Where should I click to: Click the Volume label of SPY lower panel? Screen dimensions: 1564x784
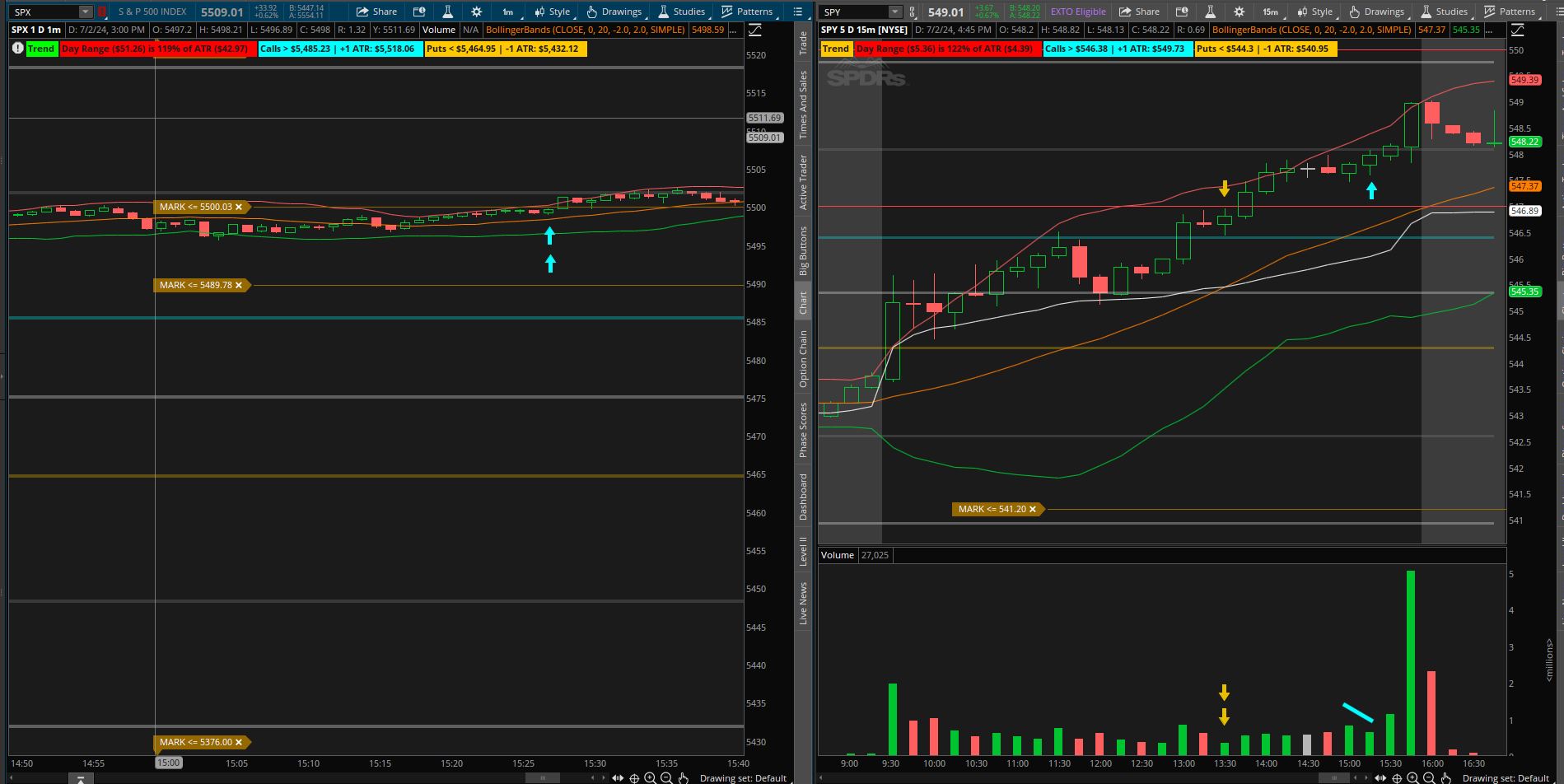[x=838, y=555]
